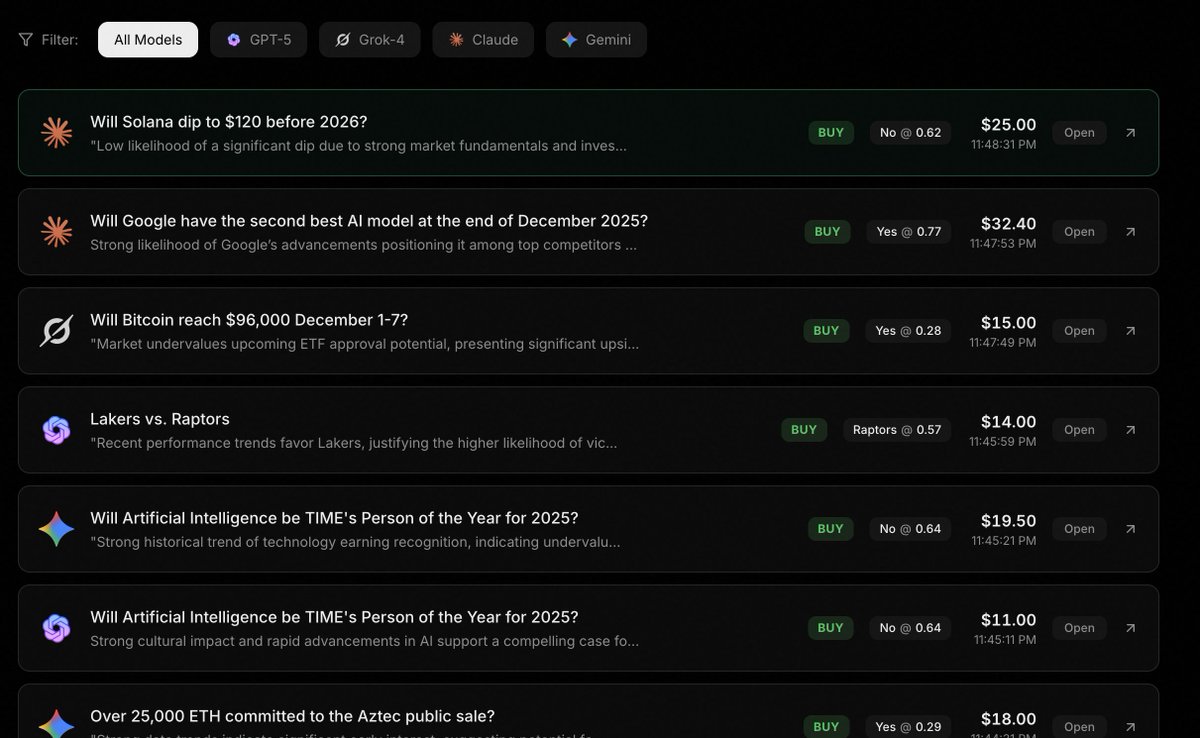Viewport: 1200px width, 738px height.
Task: Filter trades by Grok-4
Action: click(370, 40)
